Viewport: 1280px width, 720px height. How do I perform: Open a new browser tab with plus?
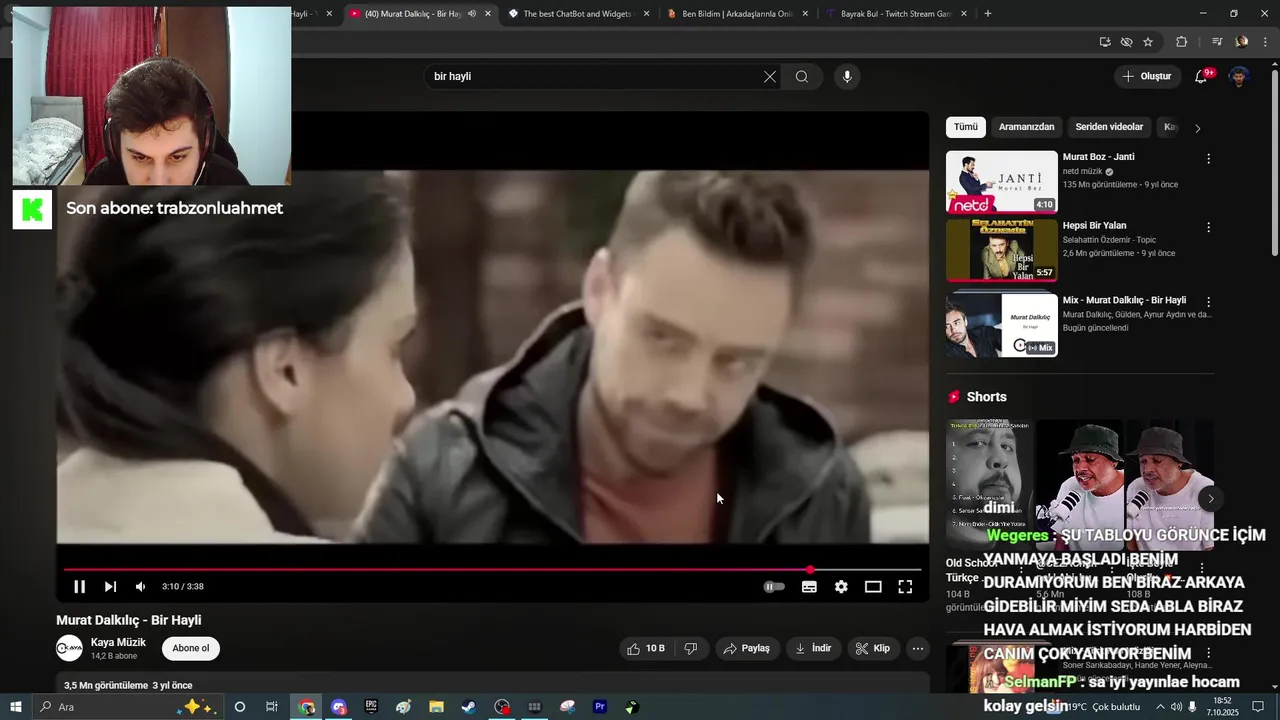point(988,14)
